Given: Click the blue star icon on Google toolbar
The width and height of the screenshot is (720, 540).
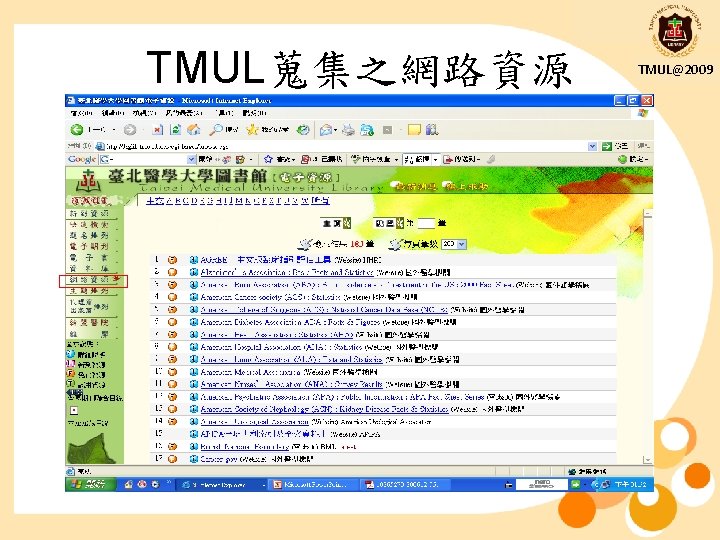Looking at the screenshot, I should coord(268,159).
